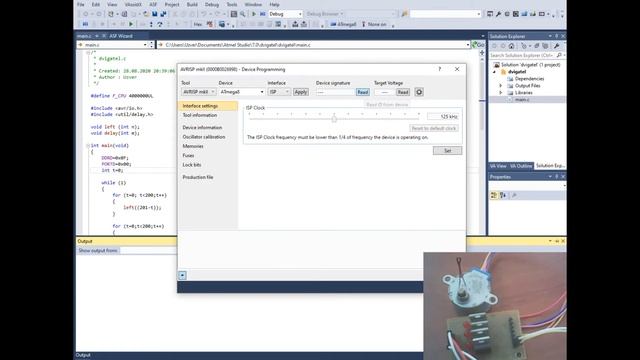Select Lock bits in side list

[192, 165]
